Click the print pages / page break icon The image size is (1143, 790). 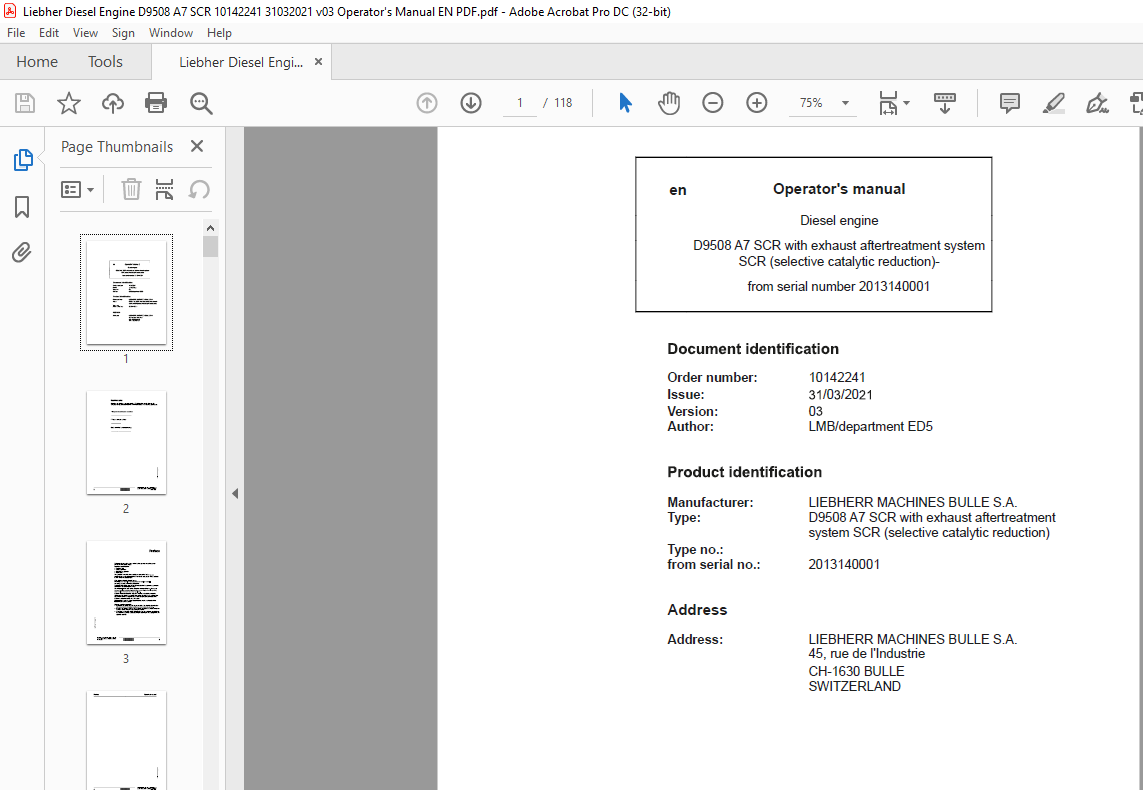[x=165, y=189]
